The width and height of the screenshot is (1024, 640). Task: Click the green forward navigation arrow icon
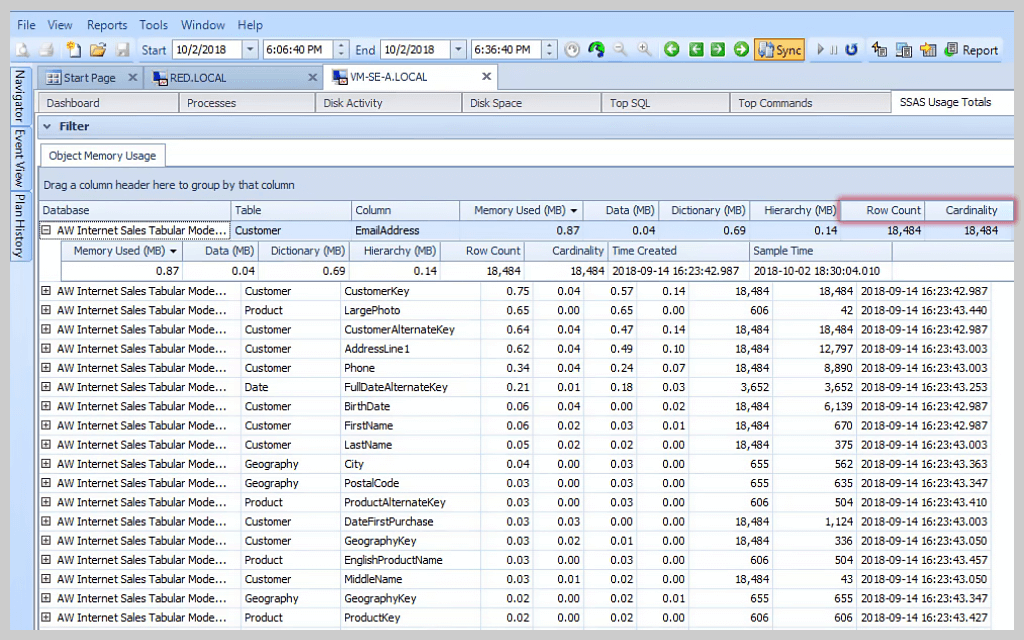pyautogui.click(x=741, y=49)
